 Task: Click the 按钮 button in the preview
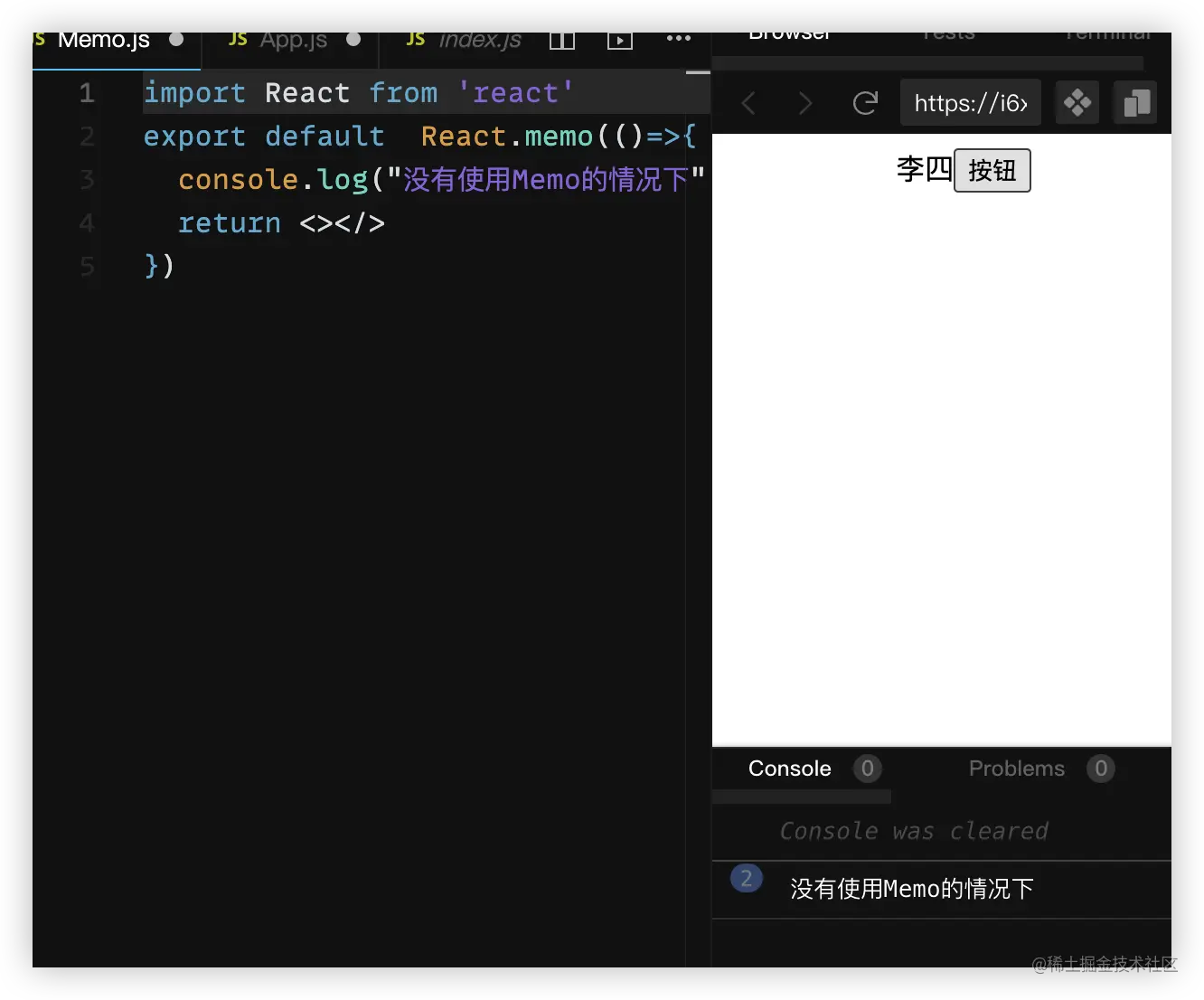pos(992,171)
